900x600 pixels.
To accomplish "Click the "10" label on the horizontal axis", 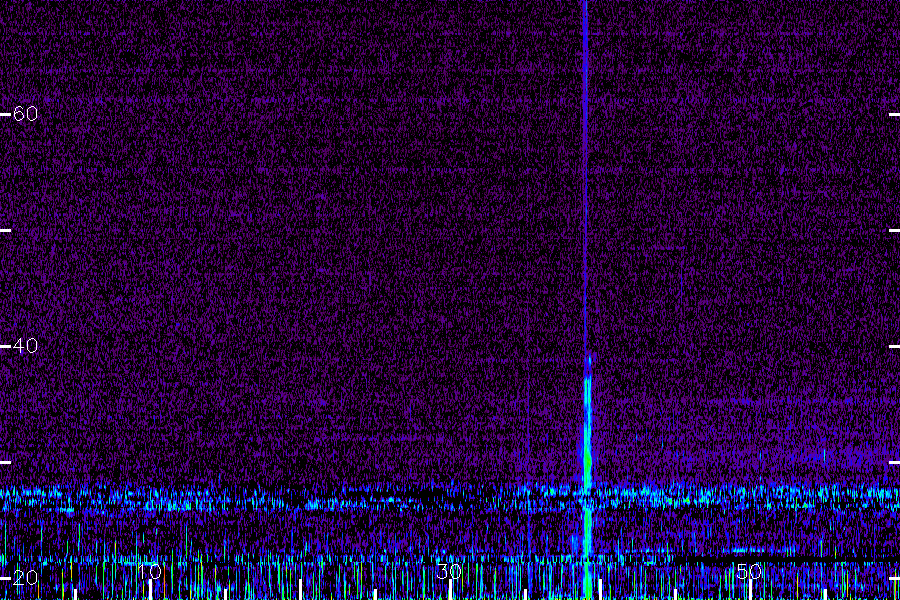I will pos(150,572).
